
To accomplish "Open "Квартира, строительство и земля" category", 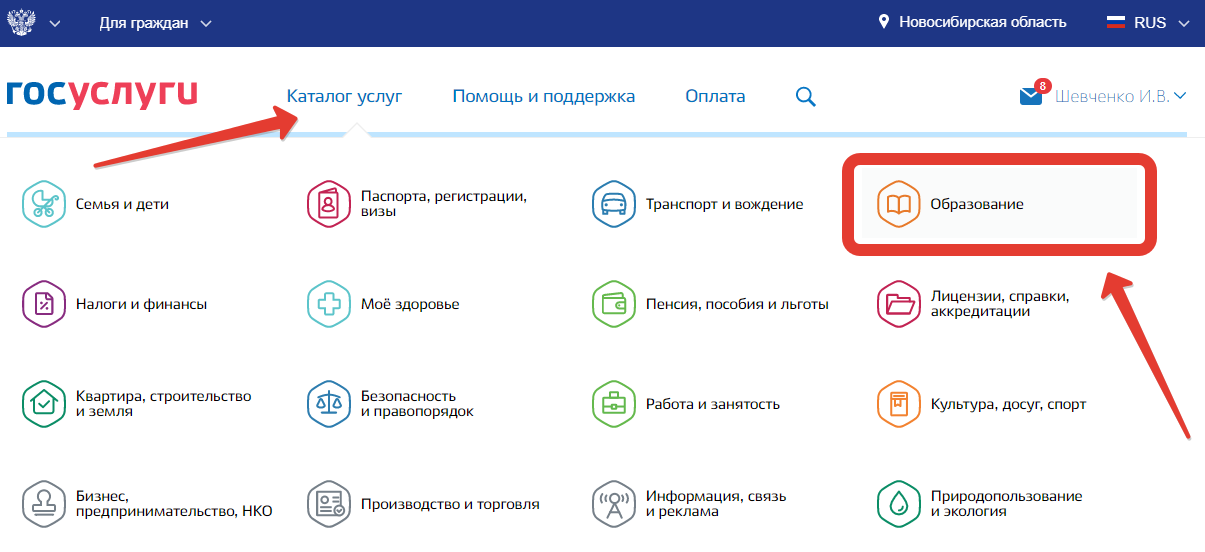I will coord(163,404).
